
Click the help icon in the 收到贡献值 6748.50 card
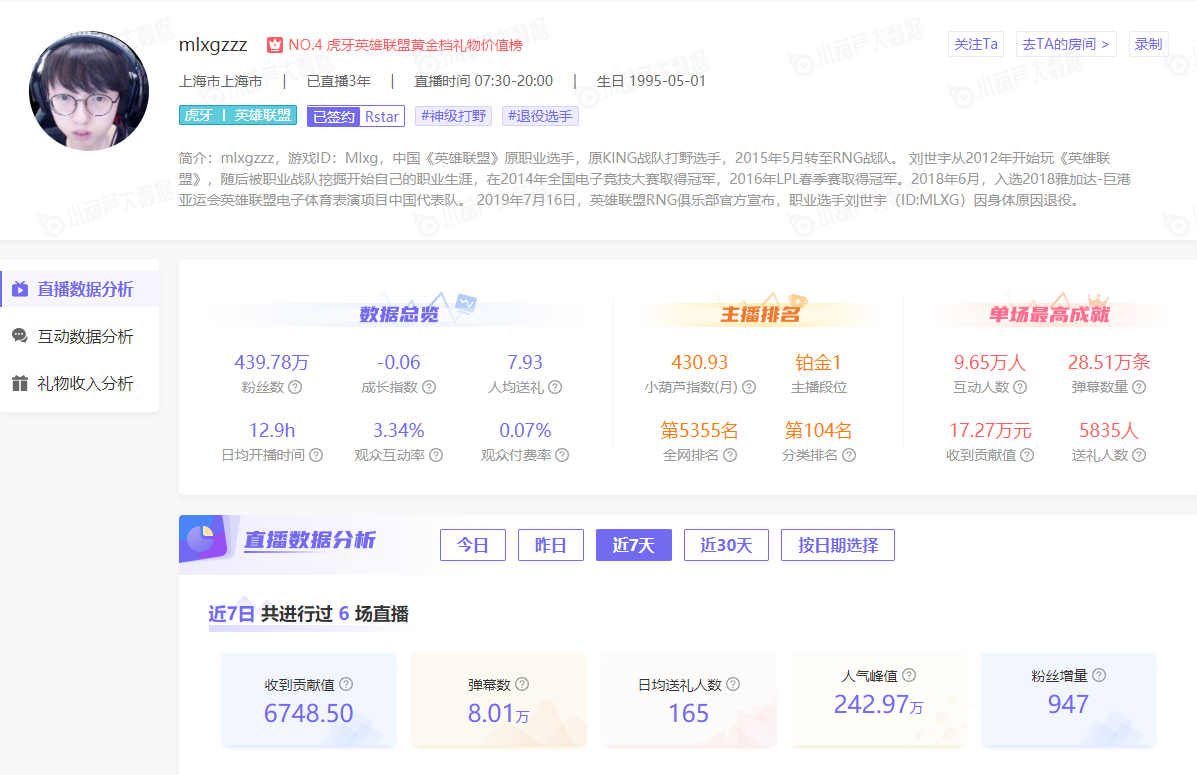point(346,684)
